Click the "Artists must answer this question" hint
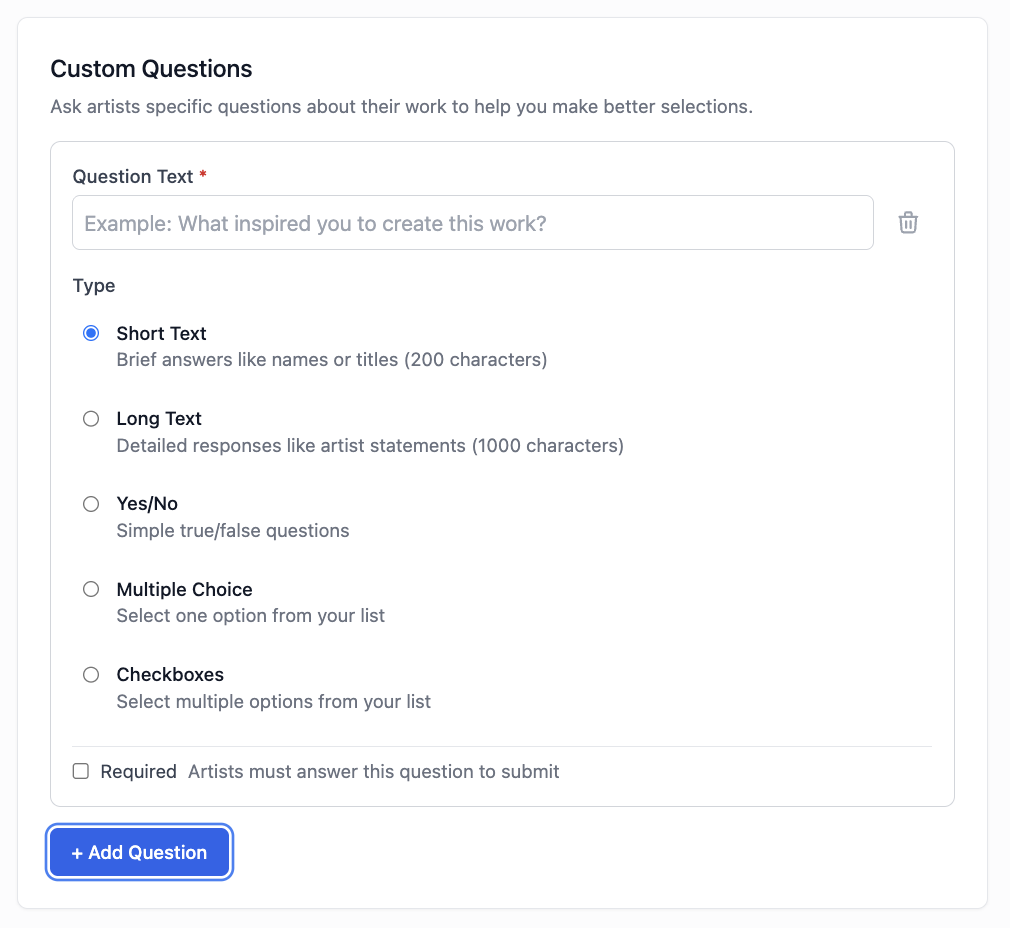1010x928 pixels. tap(373, 772)
